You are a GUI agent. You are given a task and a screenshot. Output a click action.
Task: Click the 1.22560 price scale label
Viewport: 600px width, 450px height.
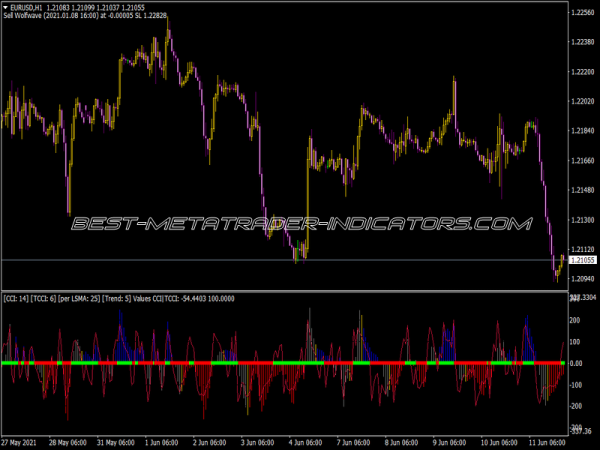tap(583, 13)
